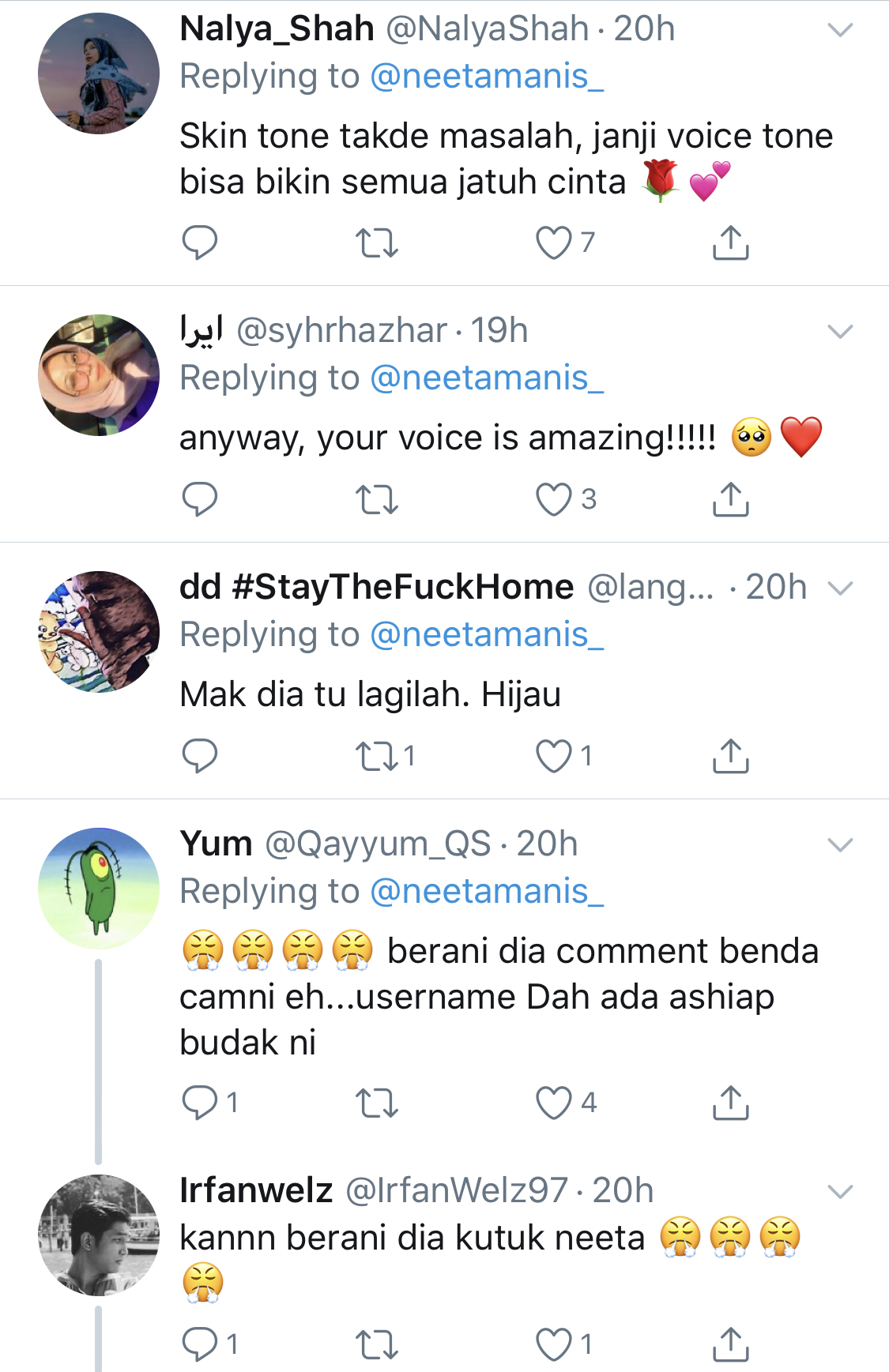Open more options on Irfanwelz's tweet
The image size is (889, 1372).
[x=839, y=1191]
